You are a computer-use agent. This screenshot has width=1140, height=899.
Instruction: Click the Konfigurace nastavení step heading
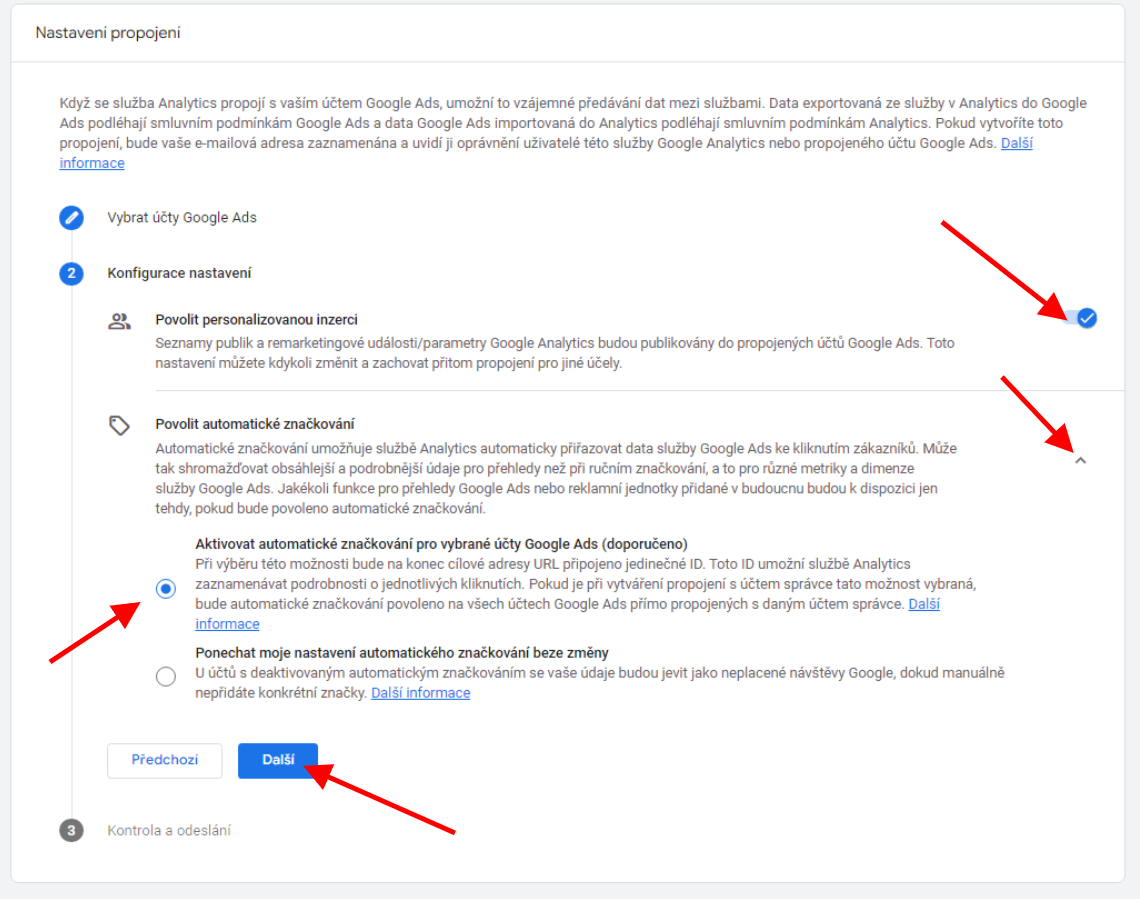click(179, 273)
